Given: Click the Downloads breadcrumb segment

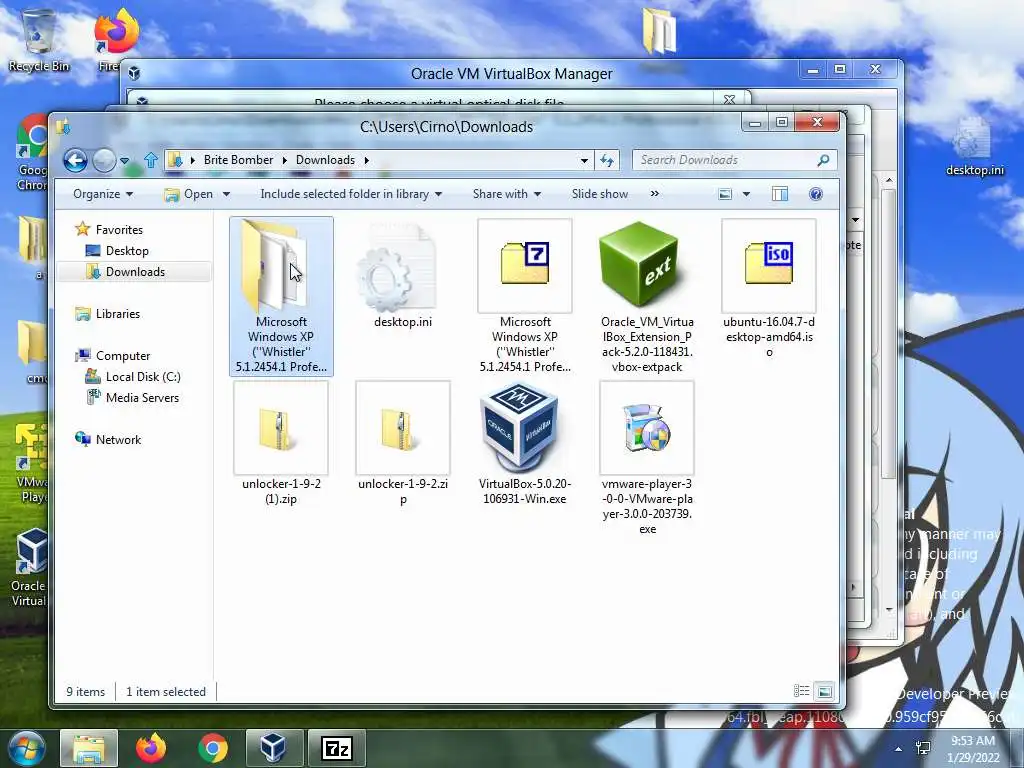Looking at the screenshot, I should 325,160.
